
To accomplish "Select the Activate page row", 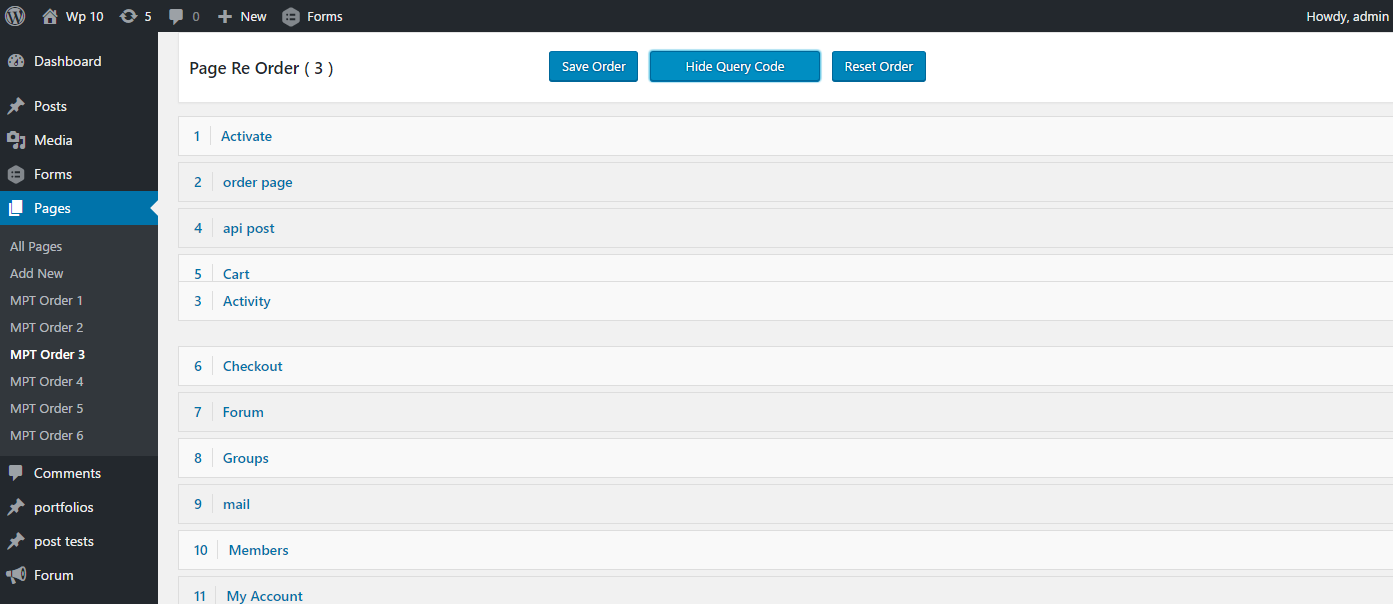I will coord(785,136).
